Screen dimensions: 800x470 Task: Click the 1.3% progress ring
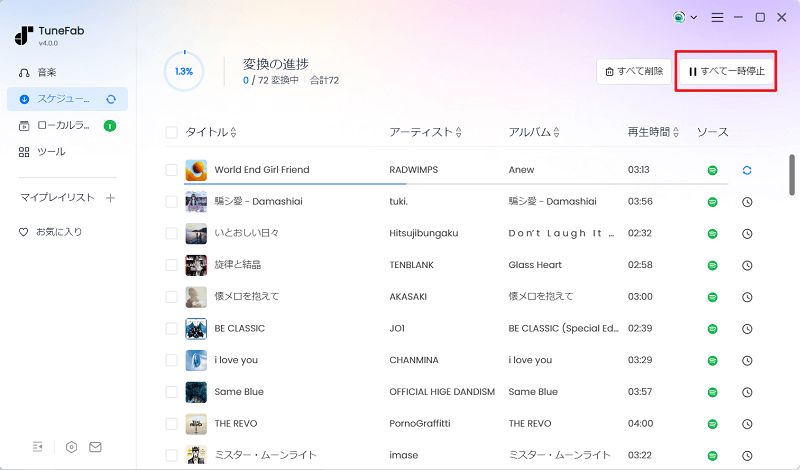click(x=184, y=71)
